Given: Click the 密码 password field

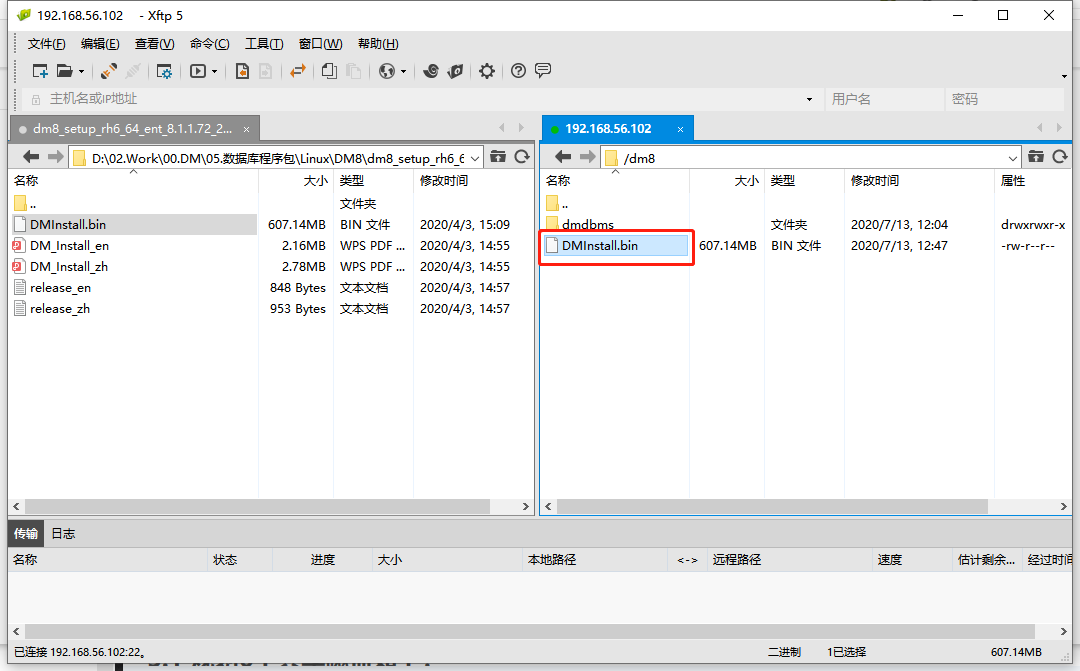Looking at the screenshot, I should 1004,99.
